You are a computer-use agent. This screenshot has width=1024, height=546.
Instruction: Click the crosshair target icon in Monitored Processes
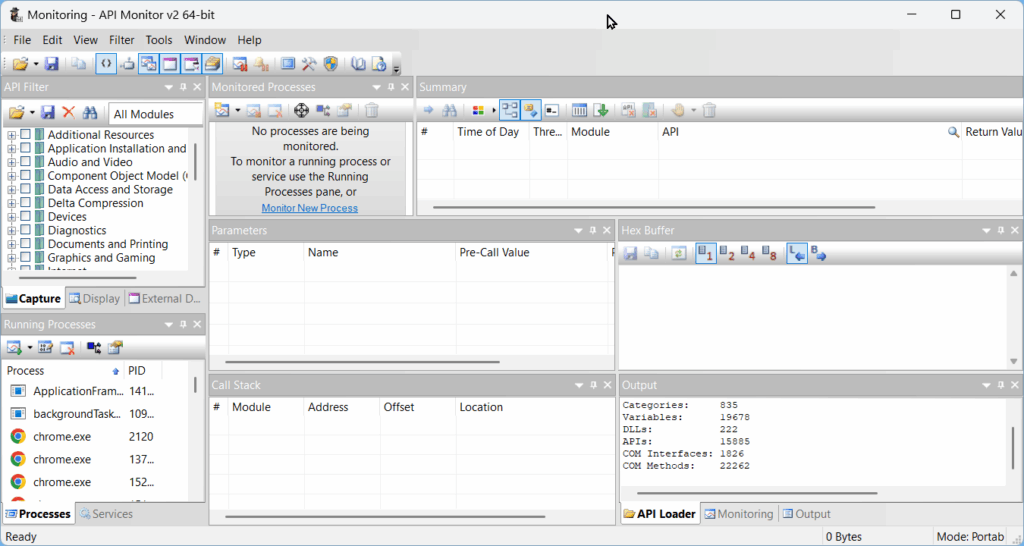(x=301, y=110)
